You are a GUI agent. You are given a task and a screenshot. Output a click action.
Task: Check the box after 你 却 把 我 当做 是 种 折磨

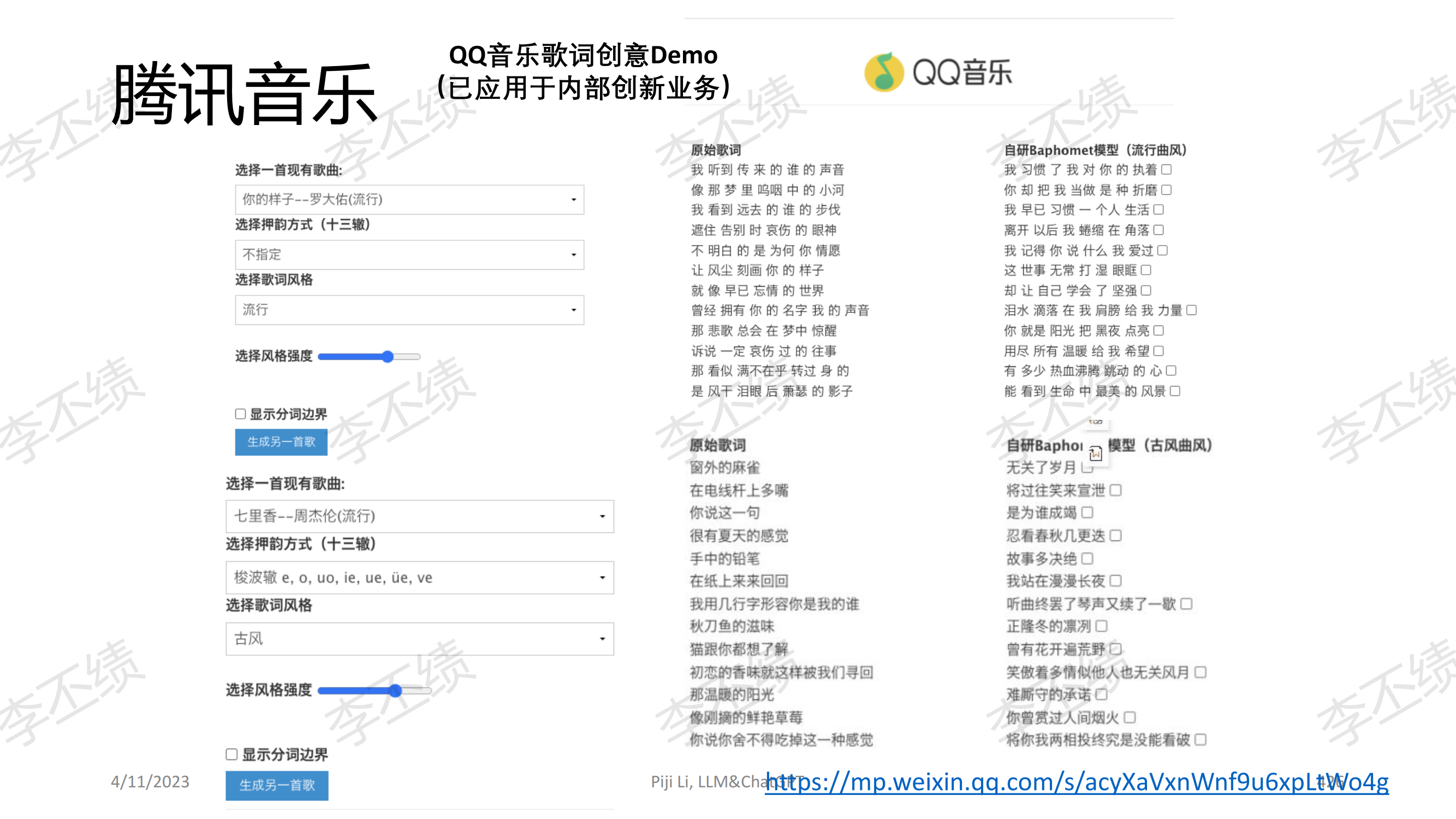1166,190
